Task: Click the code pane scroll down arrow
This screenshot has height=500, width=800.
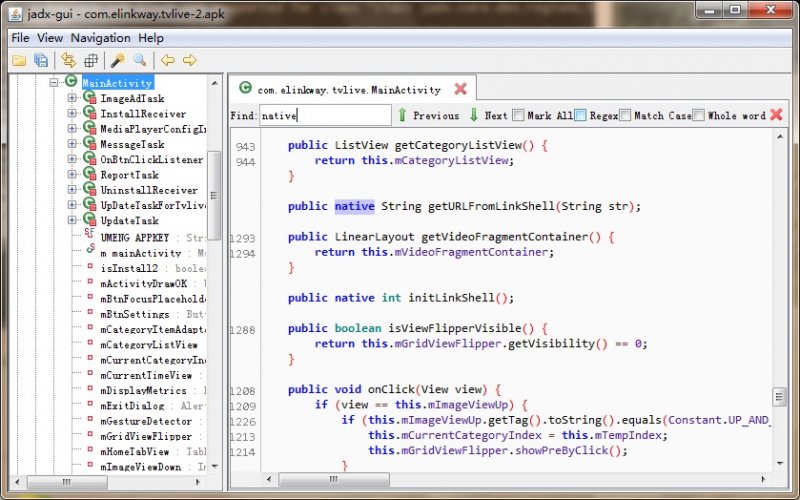Action: [x=780, y=464]
